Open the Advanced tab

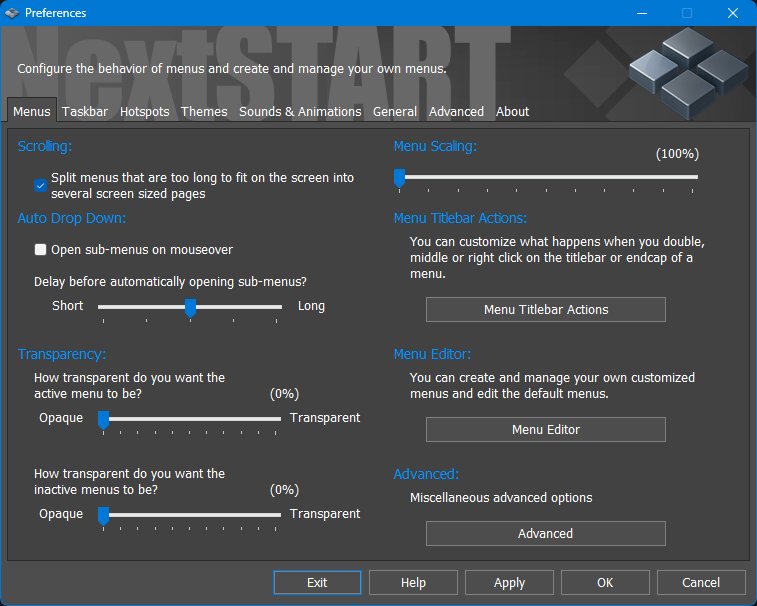click(456, 112)
